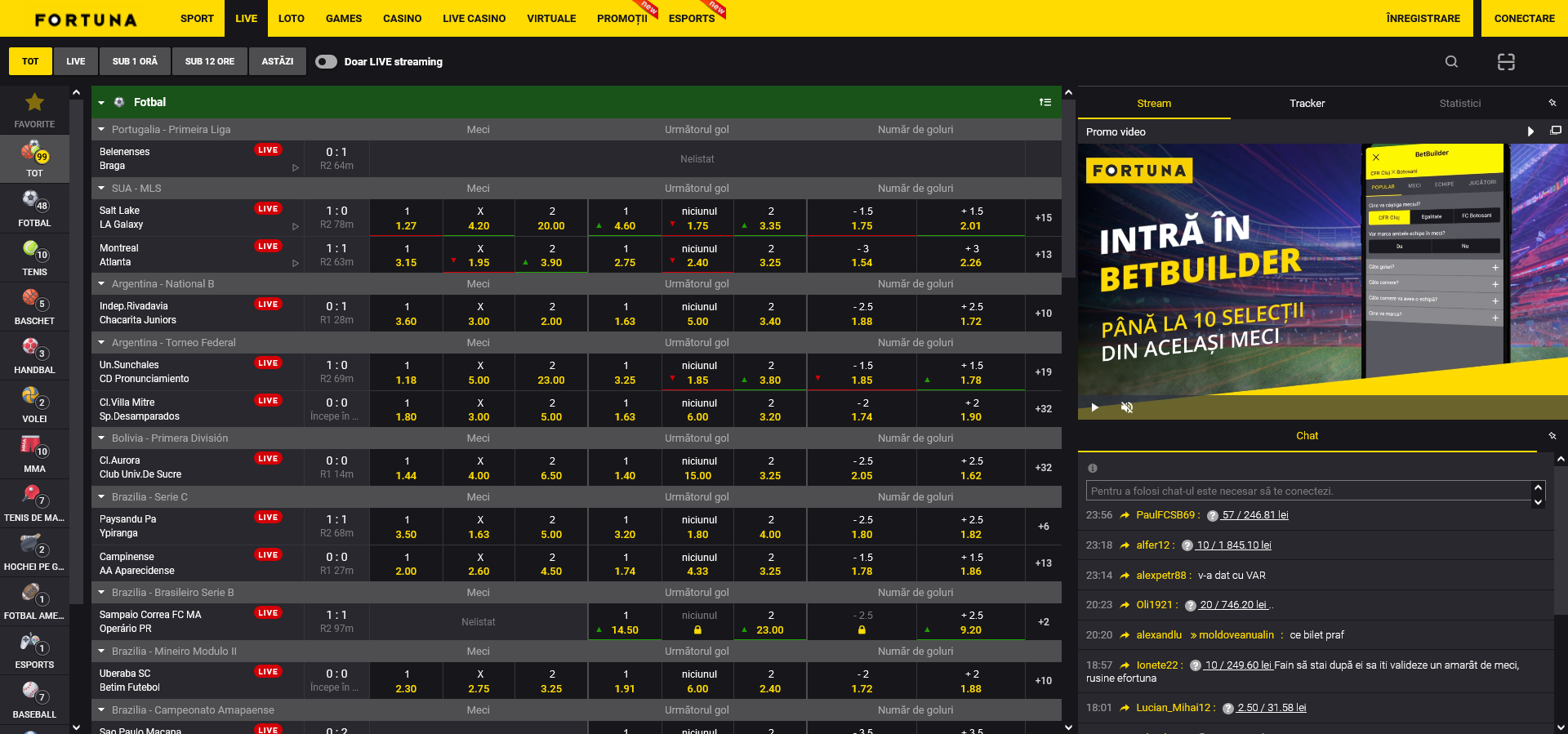1568x734 pixels.
Task: Open alfer12 shared ticket link
Action: [x=1233, y=545]
